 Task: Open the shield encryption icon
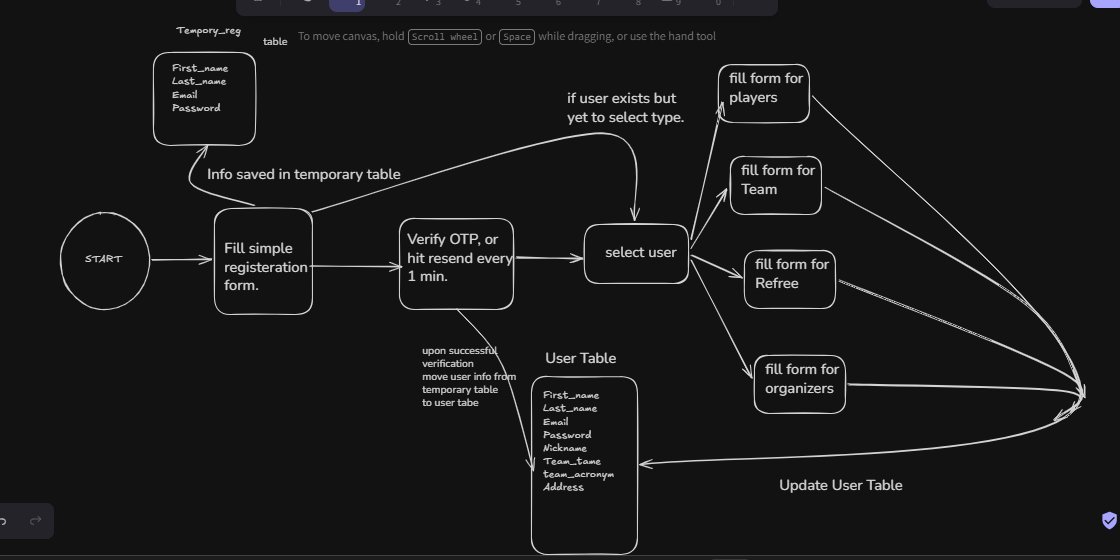(1109, 520)
